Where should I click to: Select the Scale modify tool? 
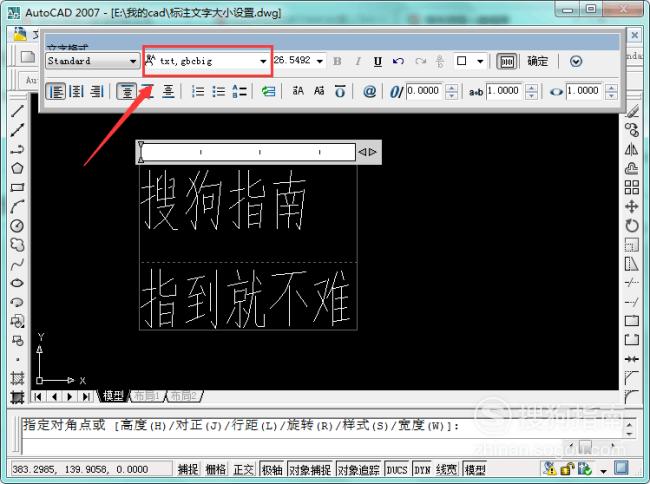tap(631, 244)
